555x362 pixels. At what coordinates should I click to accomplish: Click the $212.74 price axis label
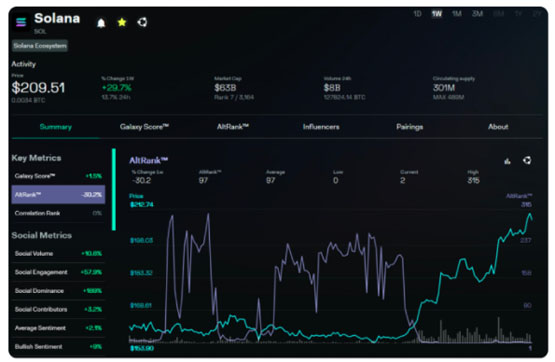142,205
